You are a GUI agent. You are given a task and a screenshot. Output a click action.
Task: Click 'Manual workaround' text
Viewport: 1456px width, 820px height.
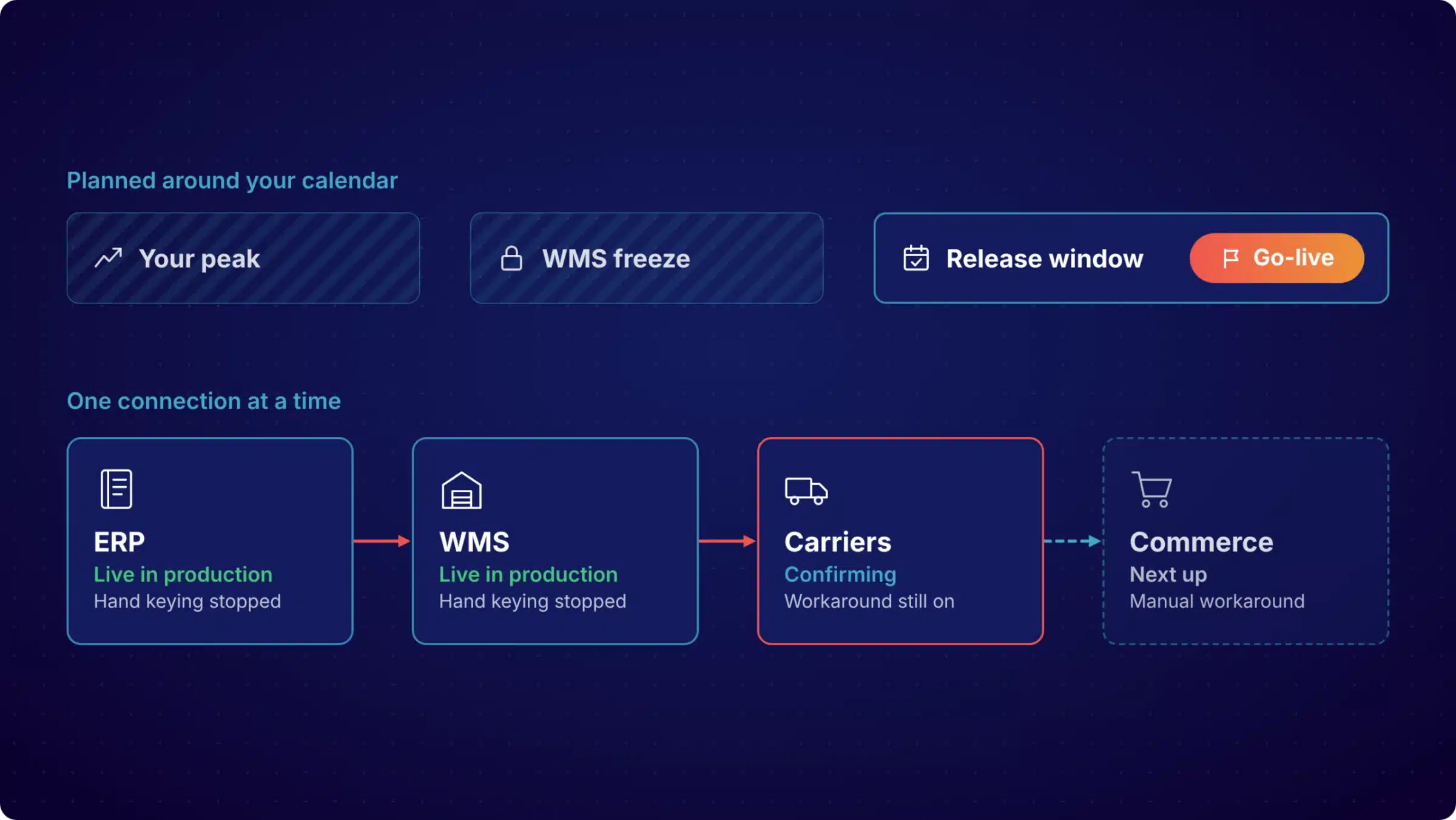tap(1217, 601)
